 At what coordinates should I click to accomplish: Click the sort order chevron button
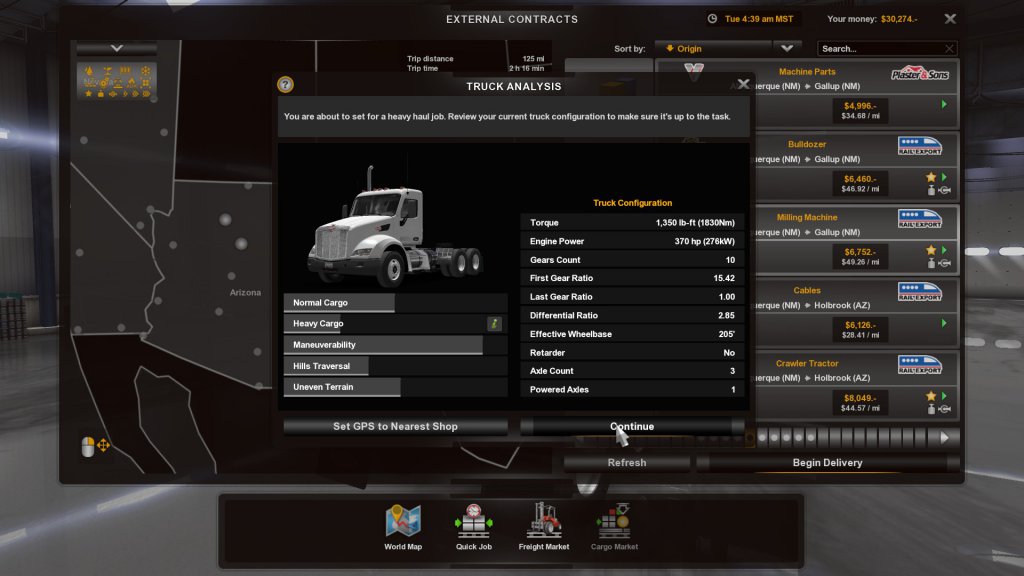[787, 48]
